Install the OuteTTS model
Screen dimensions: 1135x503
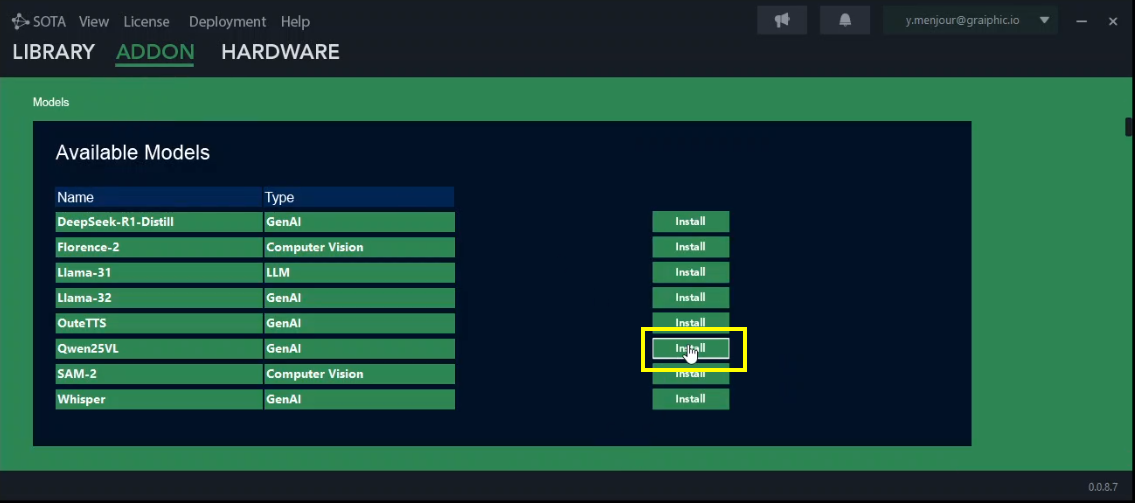coord(691,323)
